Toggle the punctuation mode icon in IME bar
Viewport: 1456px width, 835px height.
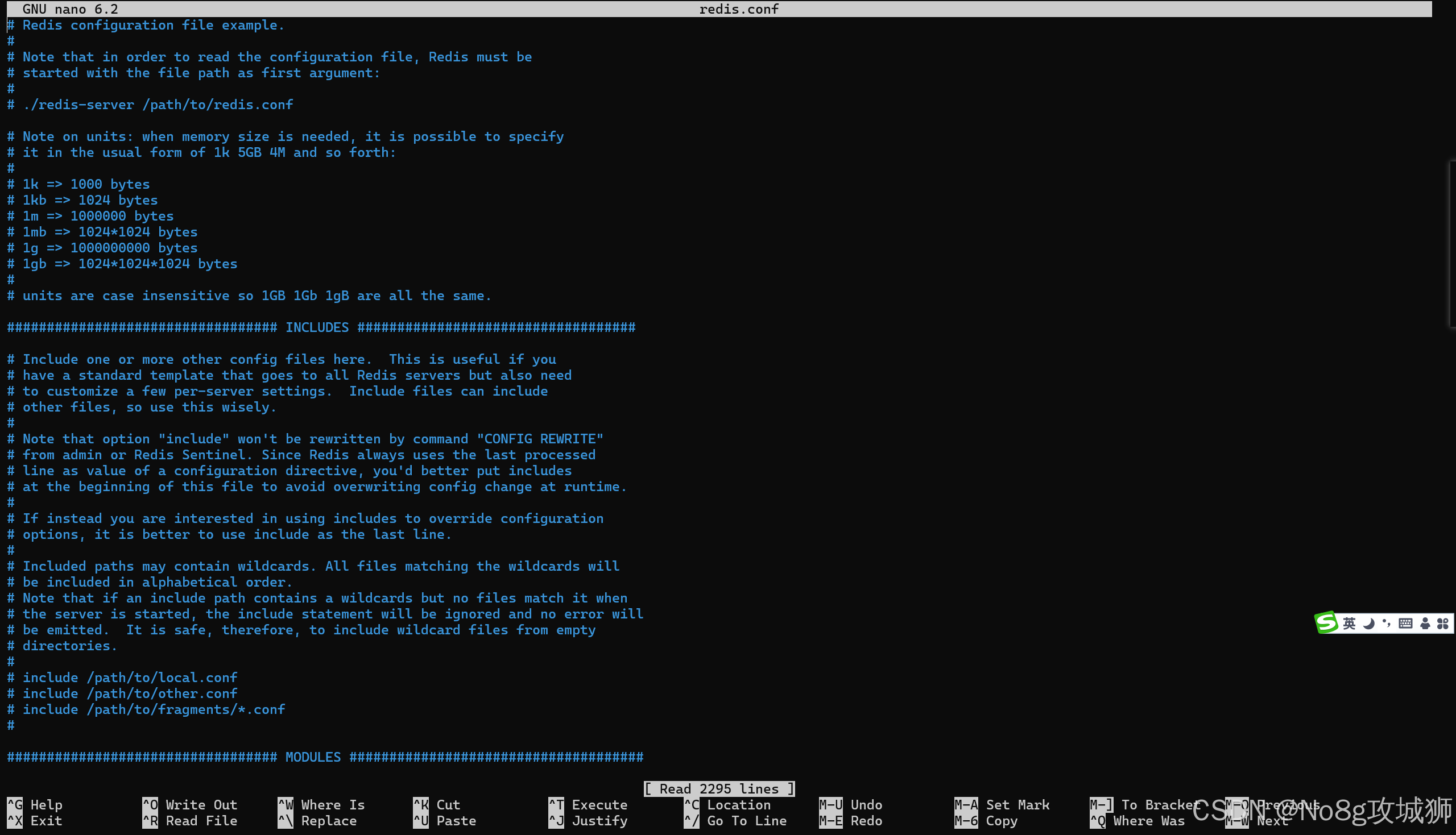[1387, 624]
